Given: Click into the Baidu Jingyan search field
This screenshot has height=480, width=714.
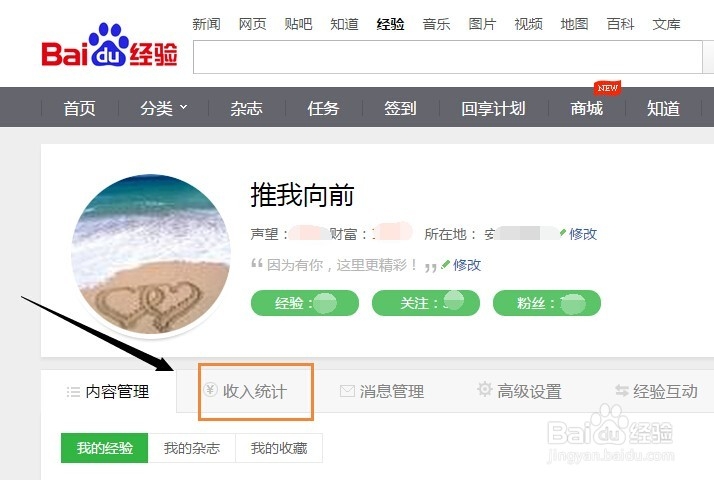Looking at the screenshot, I should pyautogui.click(x=448, y=57).
